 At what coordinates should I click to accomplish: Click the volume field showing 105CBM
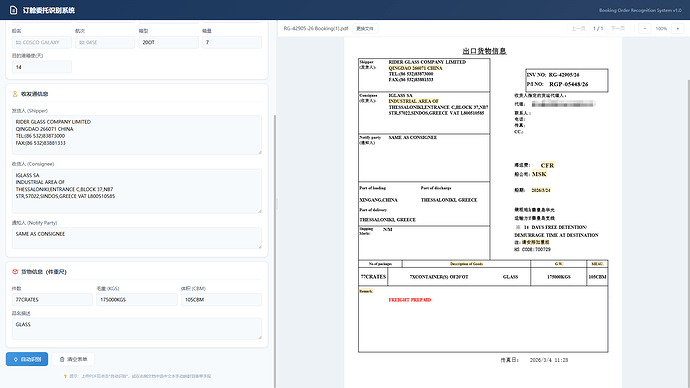221,300
